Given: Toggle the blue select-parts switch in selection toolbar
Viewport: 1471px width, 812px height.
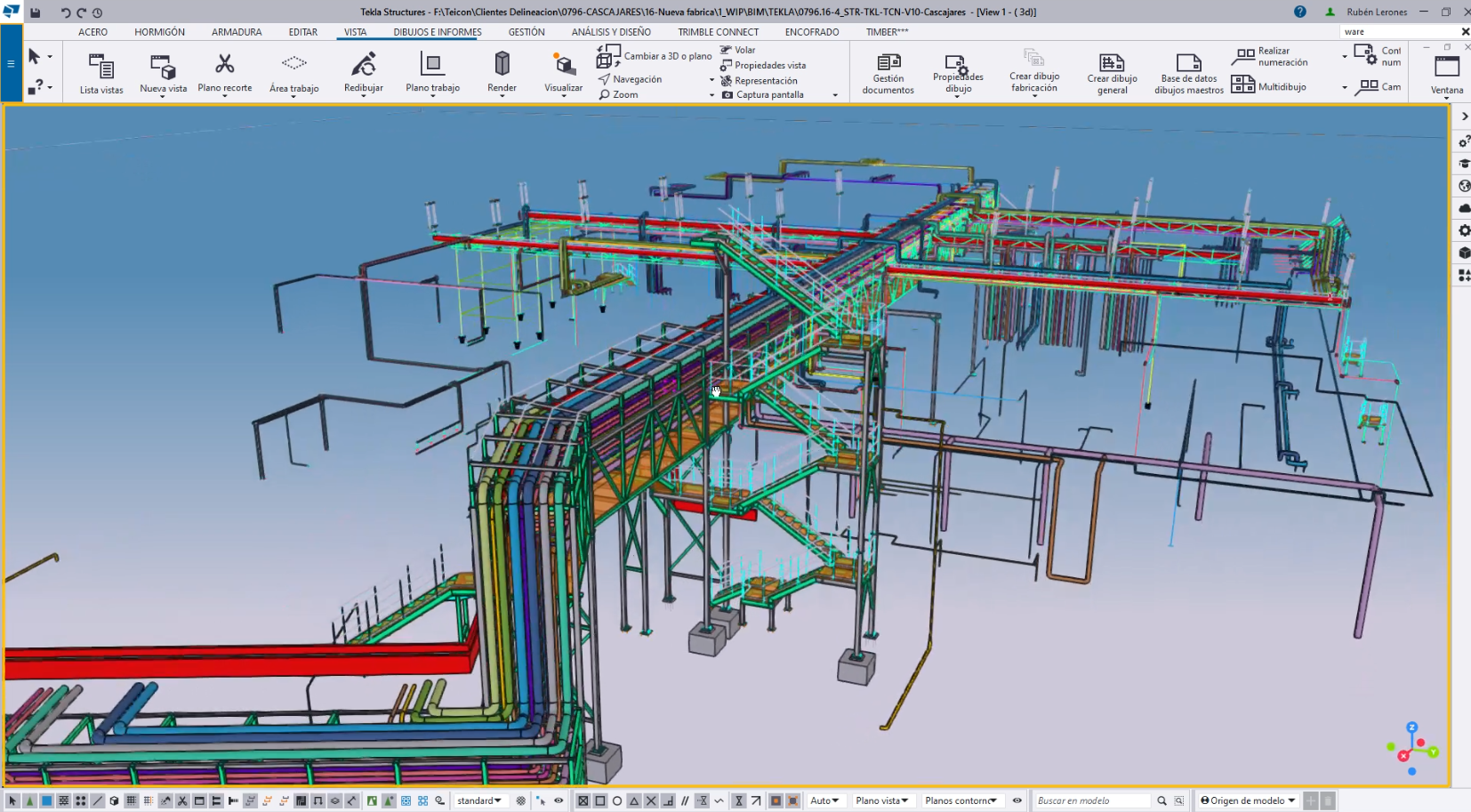Looking at the screenshot, I should click(x=46, y=800).
